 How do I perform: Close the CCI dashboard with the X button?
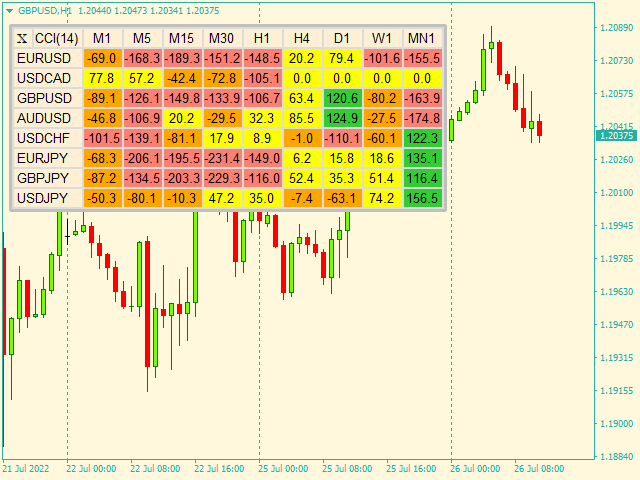(x=22, y=38)
